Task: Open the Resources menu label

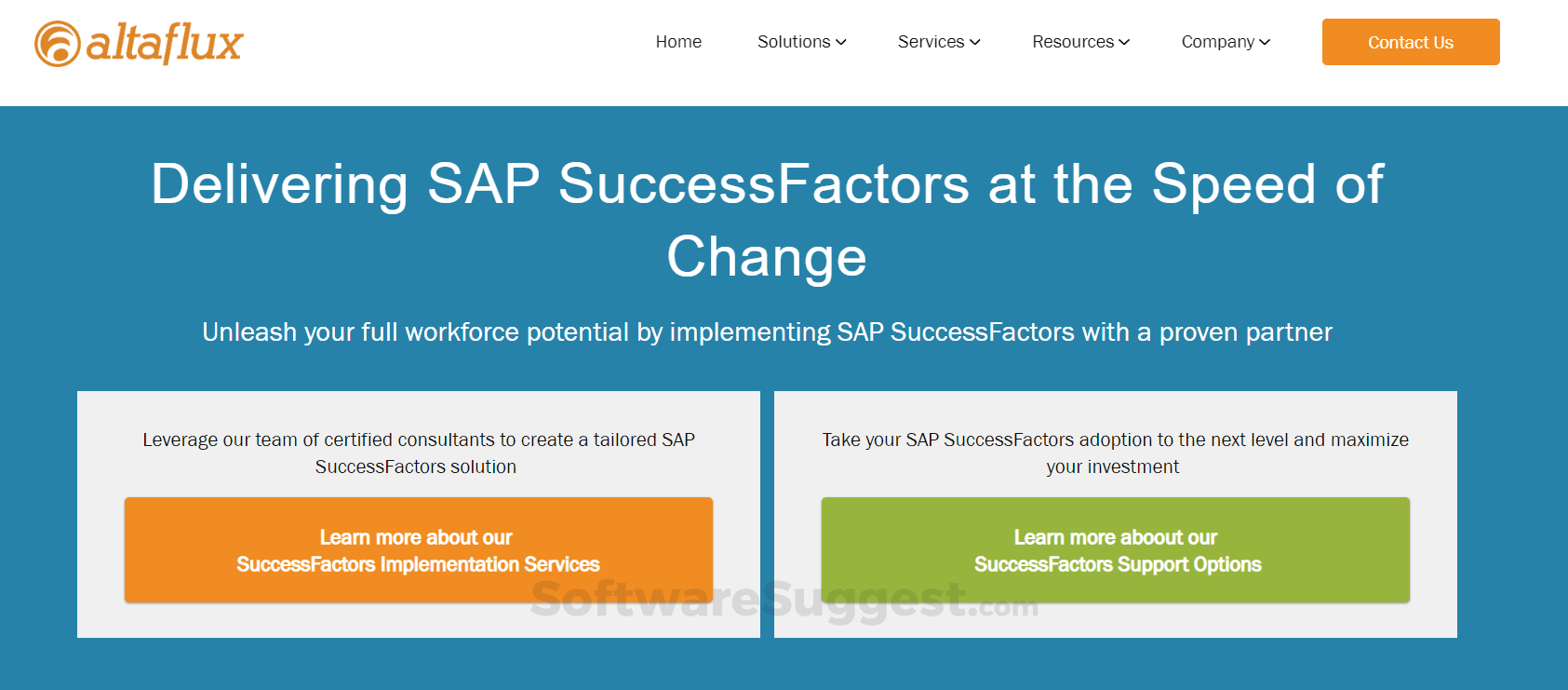Action: tap(1073, 42)
